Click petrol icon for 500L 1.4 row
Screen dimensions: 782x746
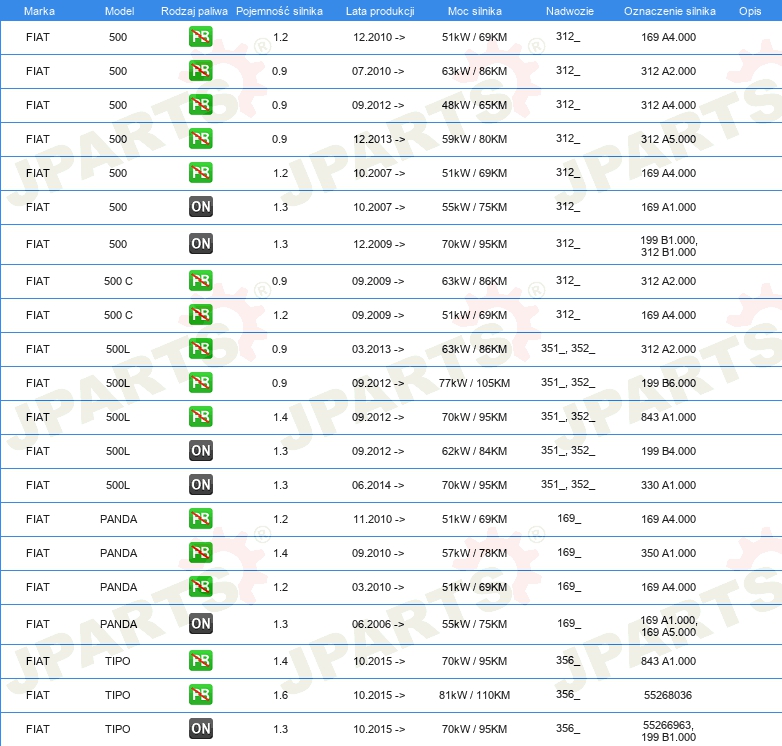point(200,416)
